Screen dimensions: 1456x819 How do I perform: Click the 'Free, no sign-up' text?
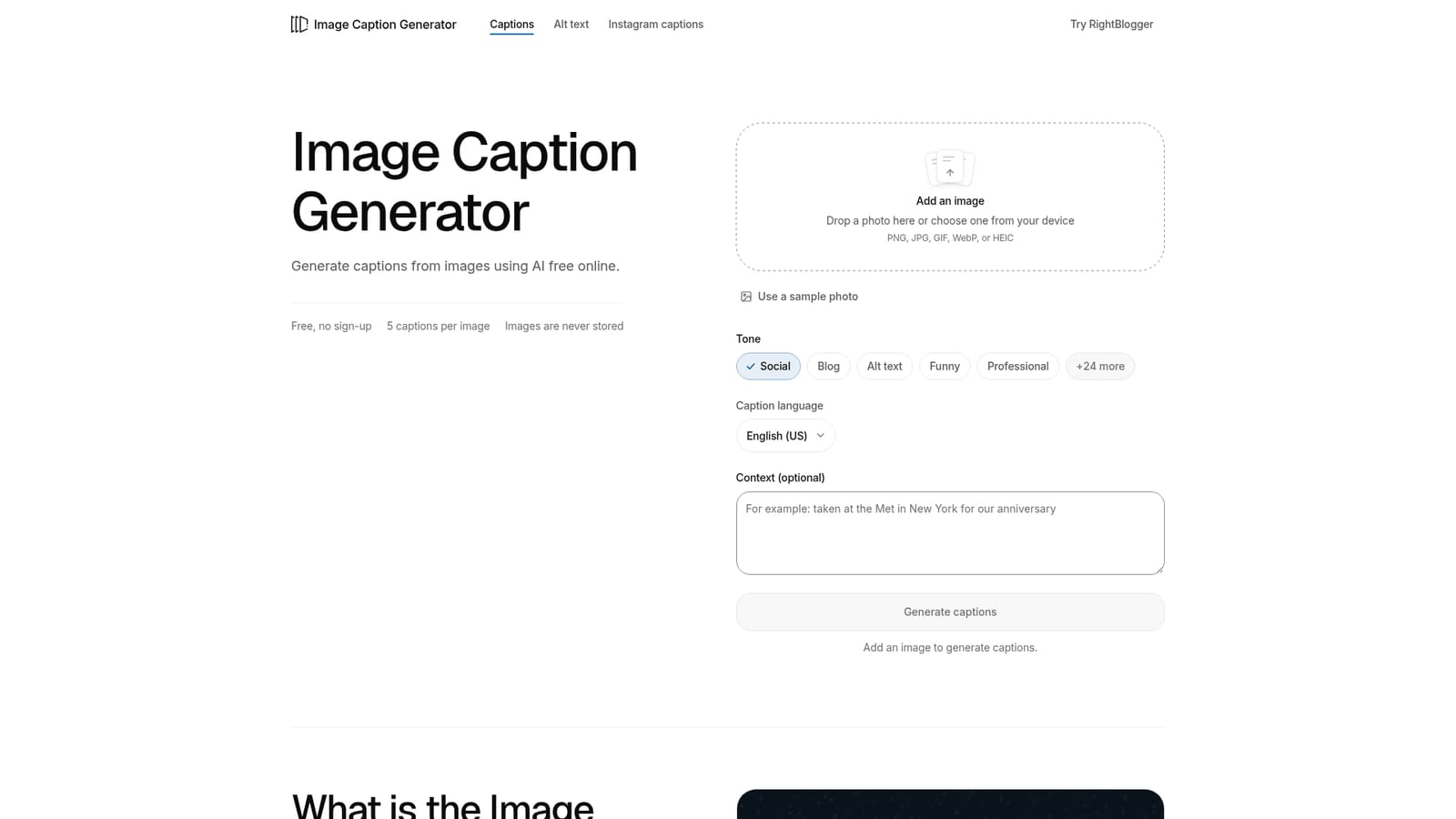click(331, 326)
